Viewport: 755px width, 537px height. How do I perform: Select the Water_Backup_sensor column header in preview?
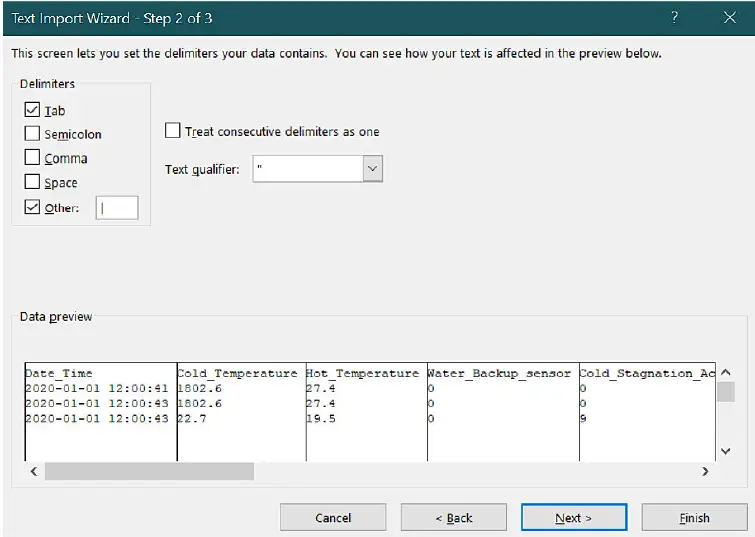499,373
